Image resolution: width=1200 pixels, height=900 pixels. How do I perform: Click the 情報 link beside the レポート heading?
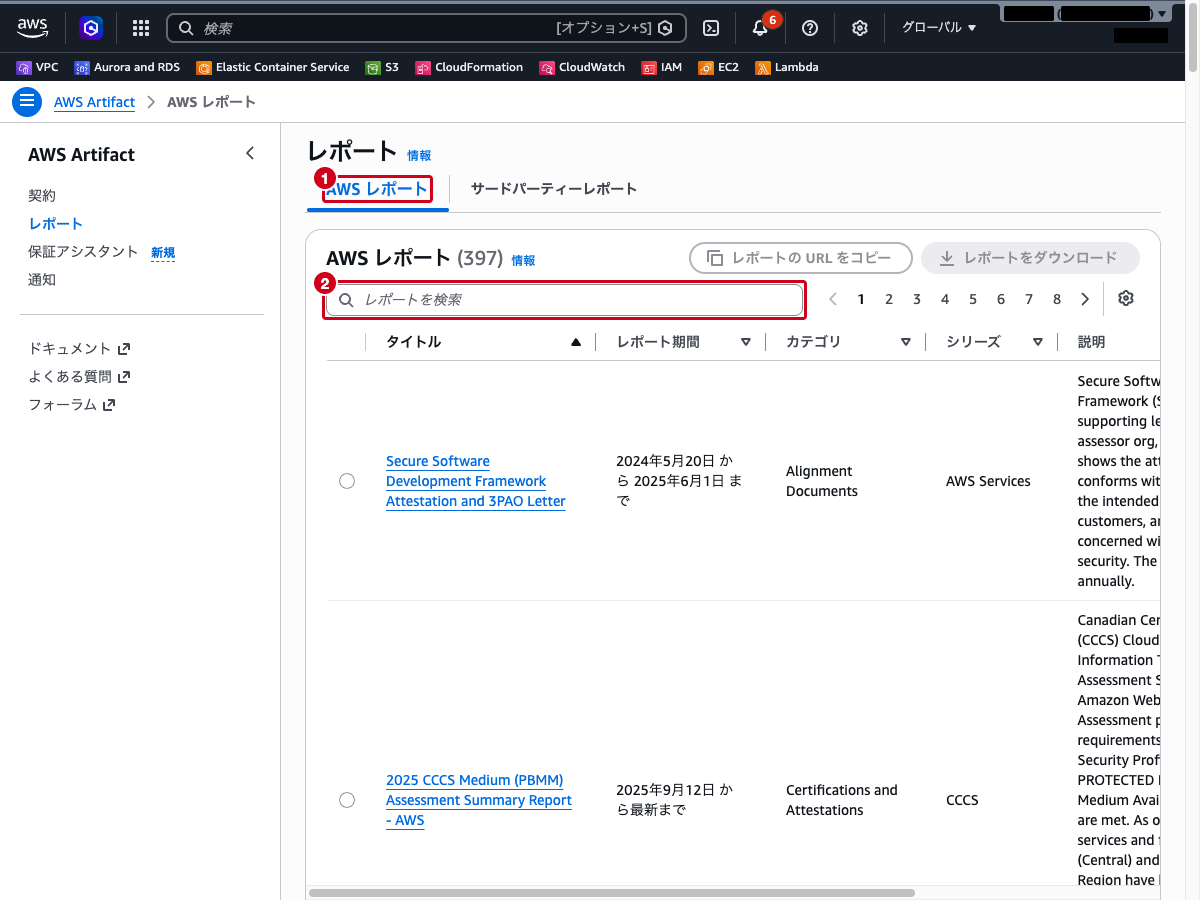(x=419, y=156)
